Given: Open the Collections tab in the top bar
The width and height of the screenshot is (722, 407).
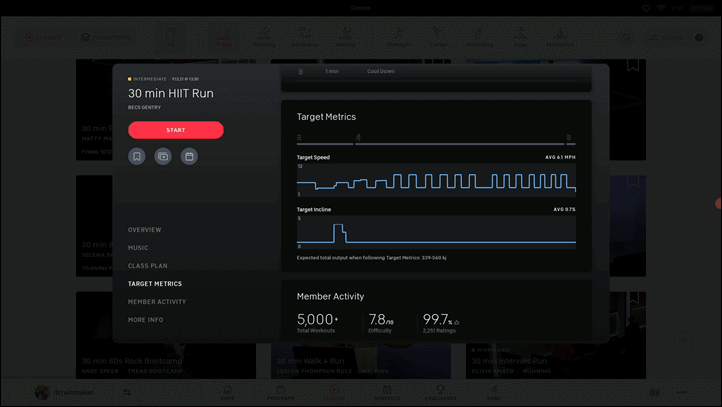Looking at the screenshot, I should tap(105, 37).
